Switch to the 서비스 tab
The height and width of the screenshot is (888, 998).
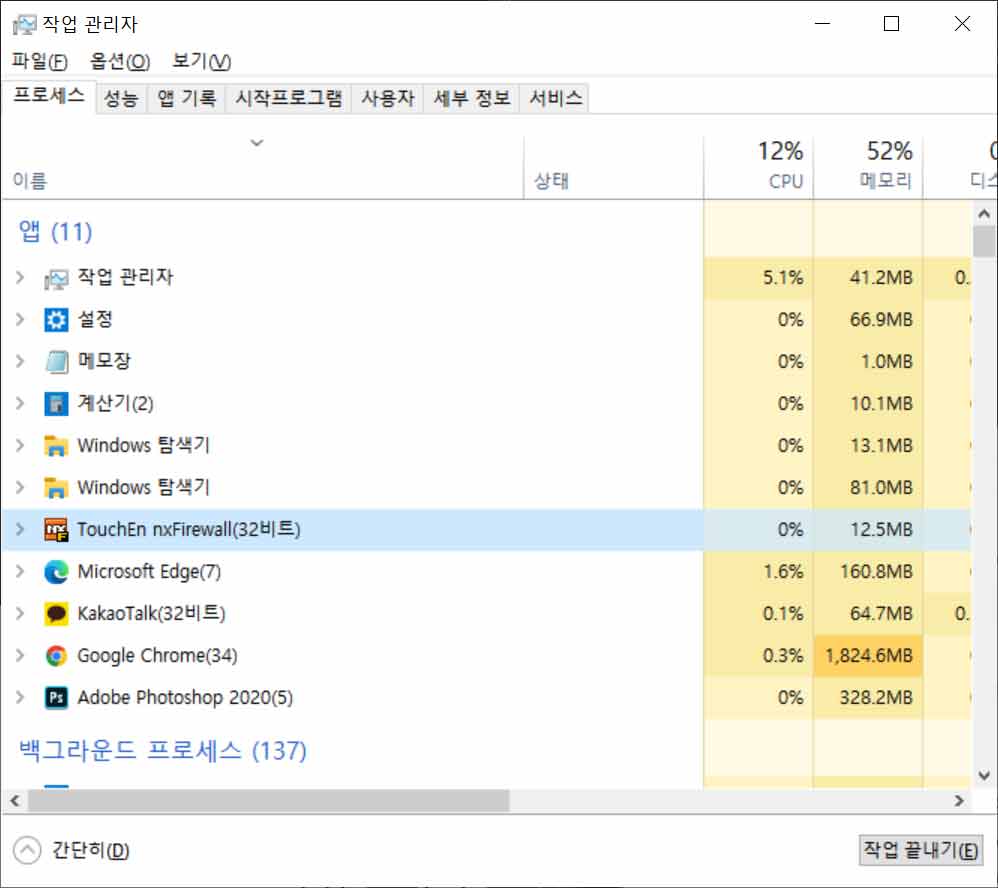555,99
